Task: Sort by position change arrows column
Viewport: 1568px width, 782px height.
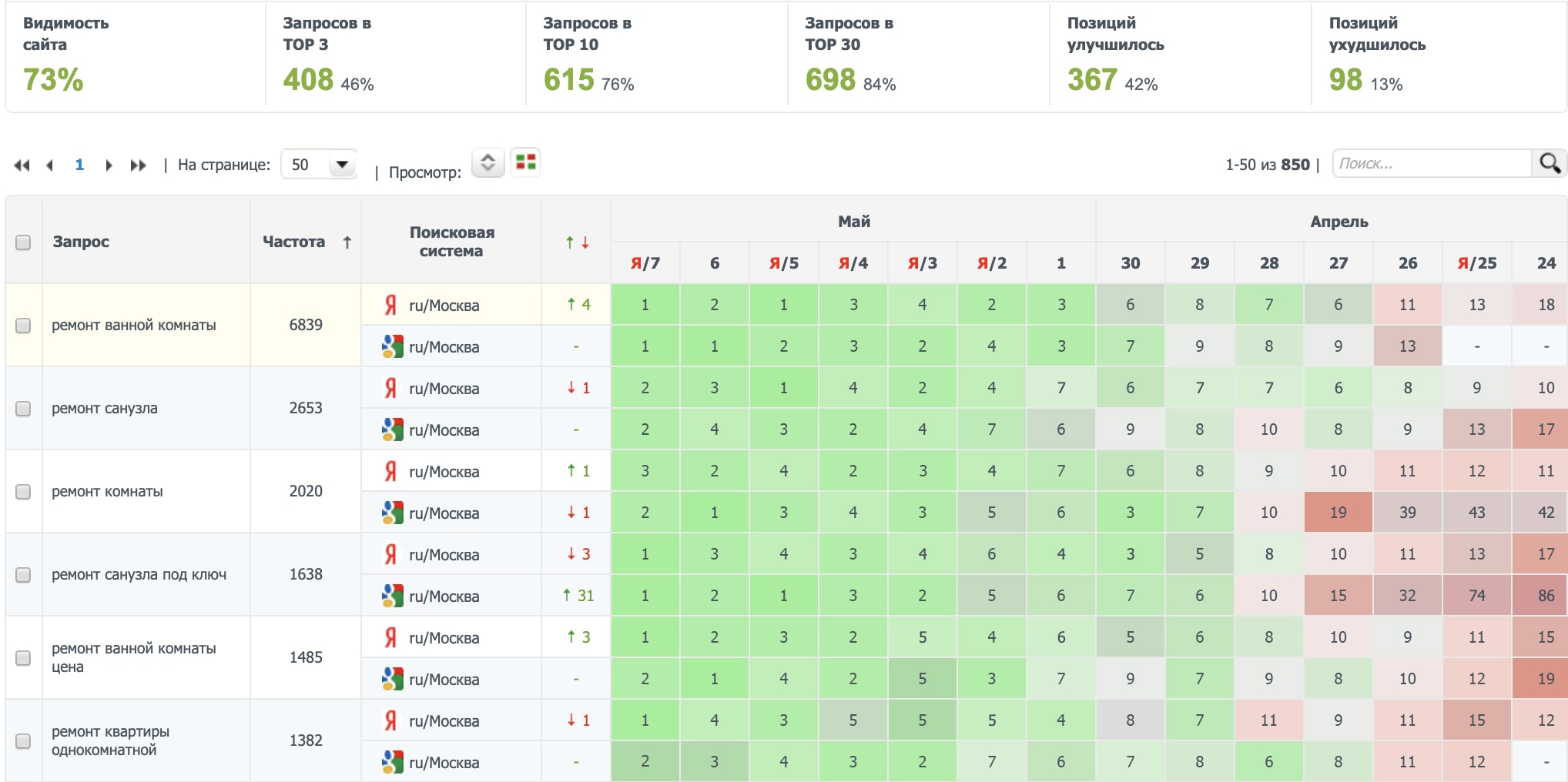Action: (577, 242)
